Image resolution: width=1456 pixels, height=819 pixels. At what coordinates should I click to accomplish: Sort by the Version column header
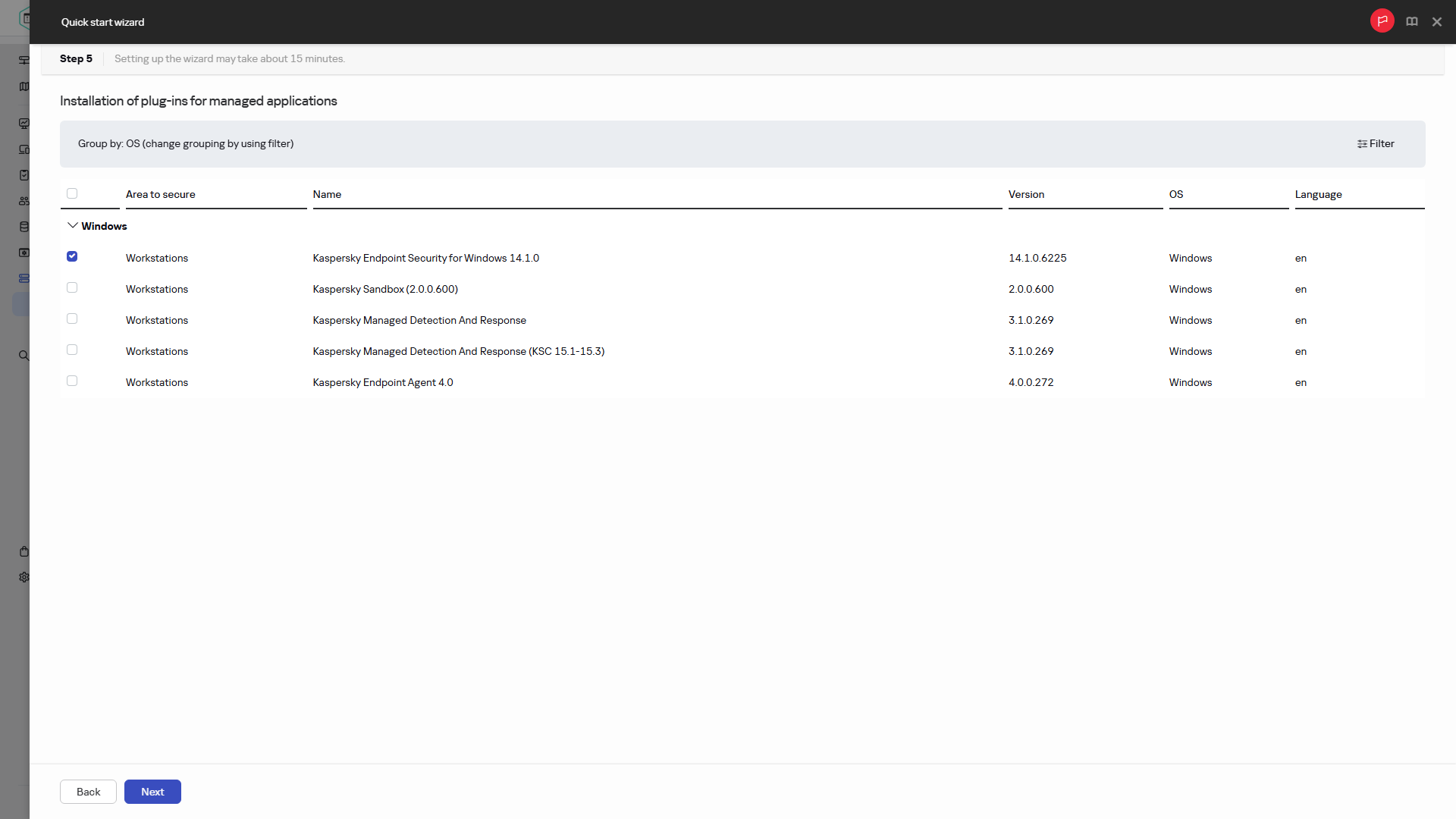pos(1026,195)
